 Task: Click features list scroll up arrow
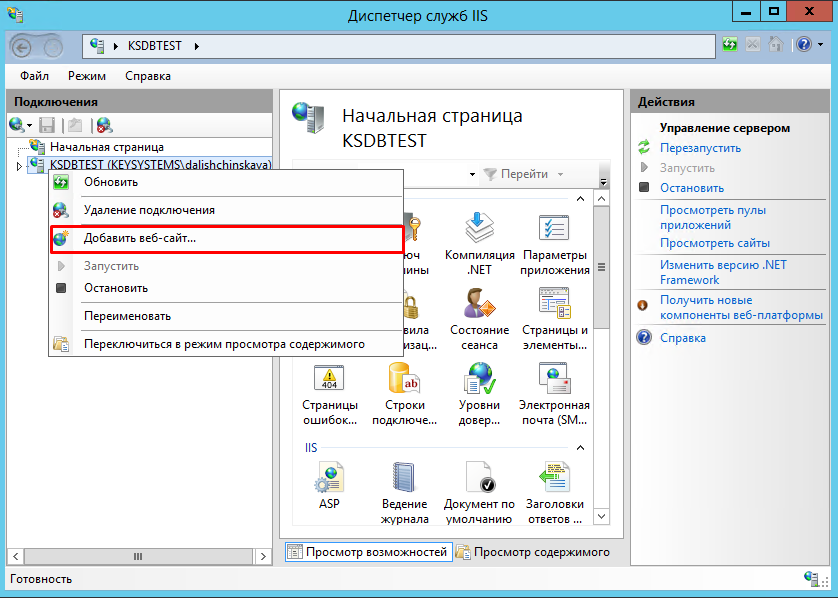(x=601, y=199)
